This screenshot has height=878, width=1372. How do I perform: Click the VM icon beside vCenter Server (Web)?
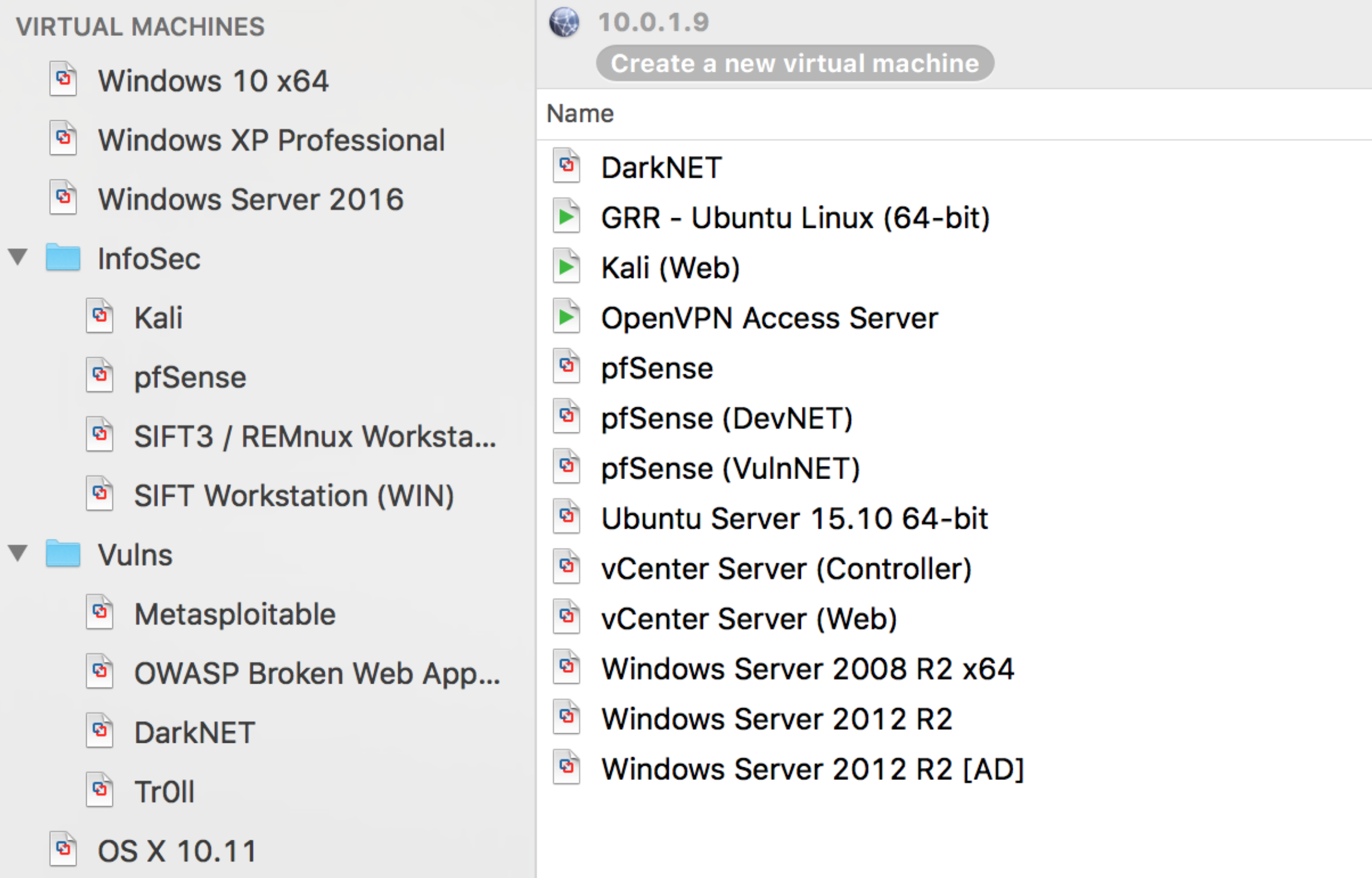(566, 617)
